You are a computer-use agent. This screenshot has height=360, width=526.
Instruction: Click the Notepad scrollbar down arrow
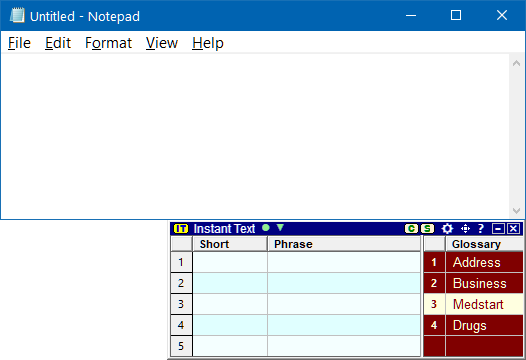[x=516, y=211]
